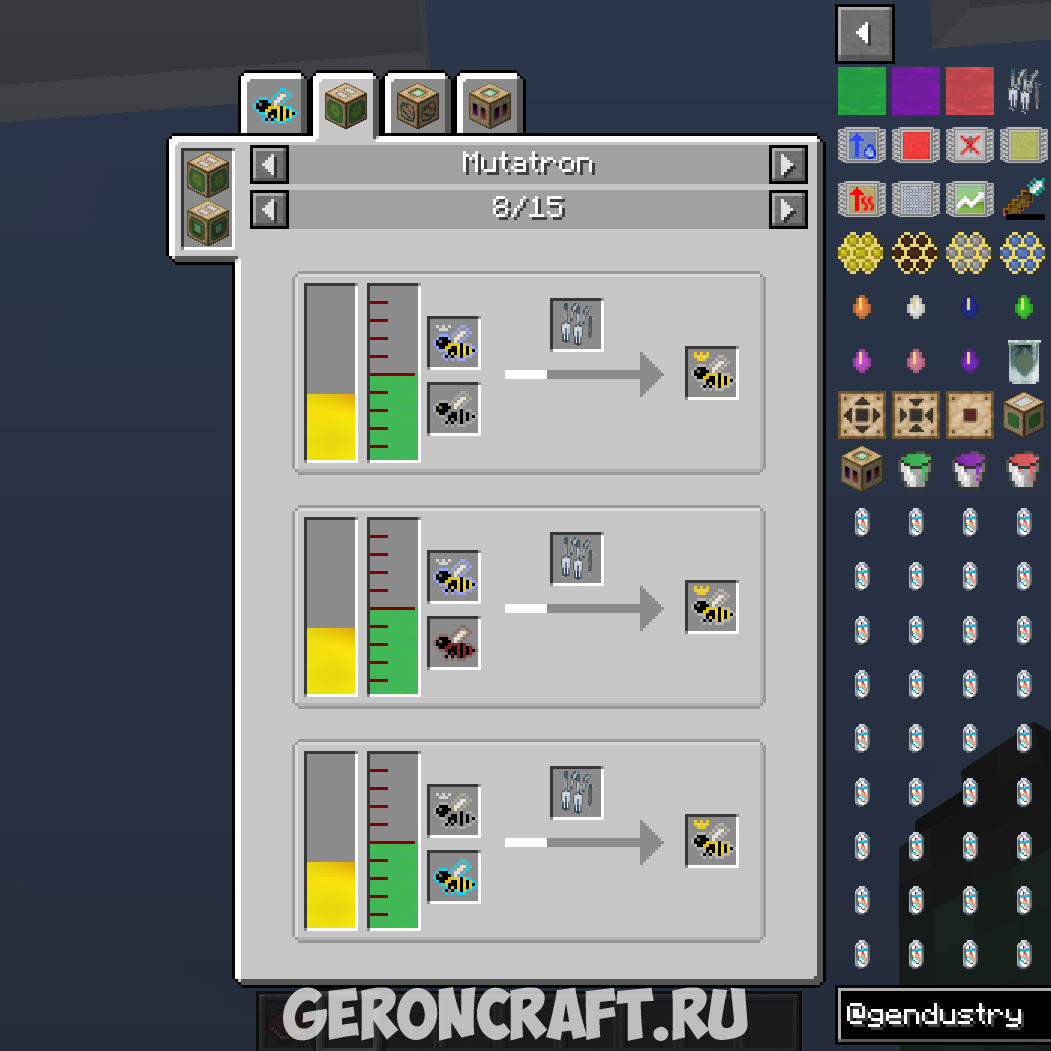This screenshot has width=1051, height=1051.
Task: Click the princess bee above the red drone
Action: pyautogui.click(x=454, y=576)
